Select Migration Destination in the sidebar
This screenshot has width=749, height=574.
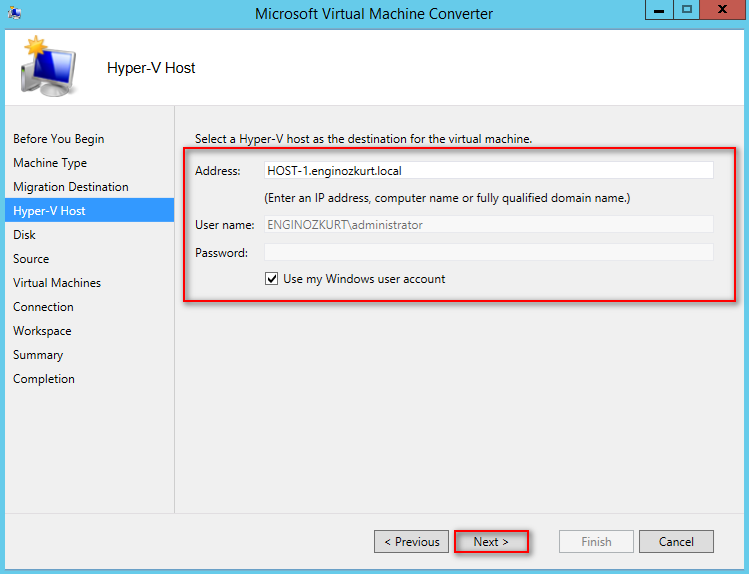tap(71, 187)
